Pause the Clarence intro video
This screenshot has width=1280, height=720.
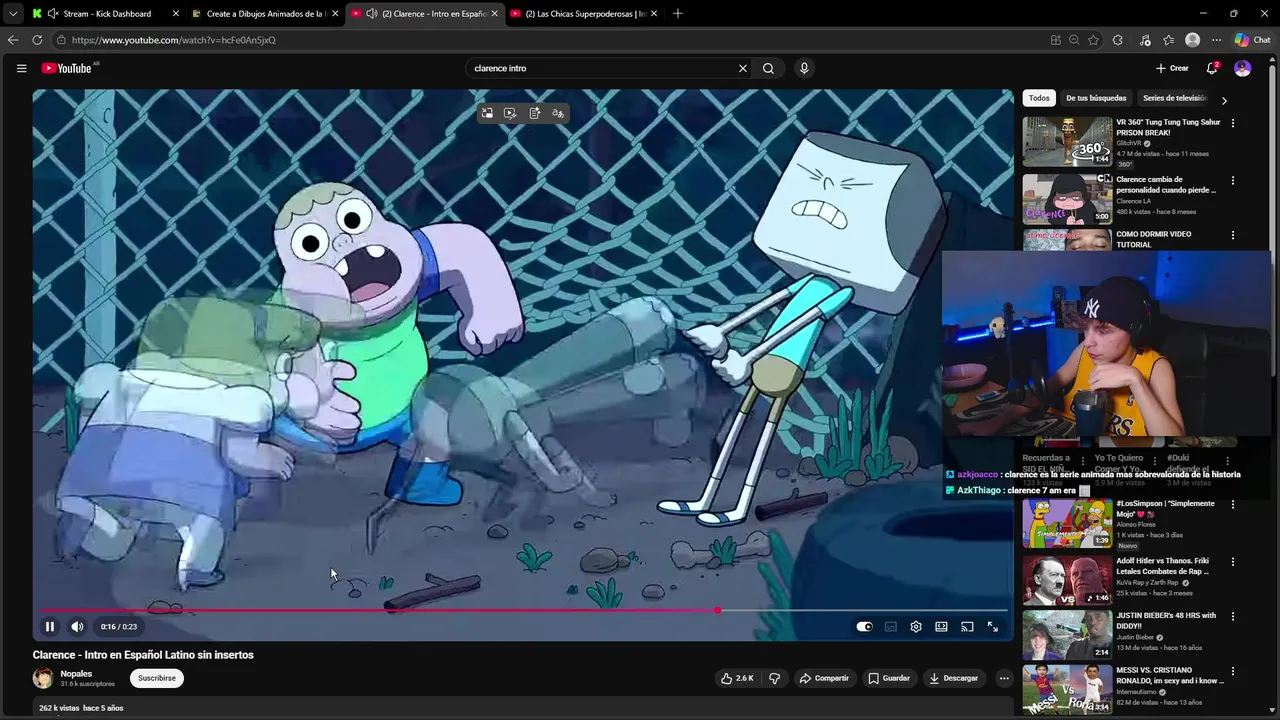pos(49,627)
